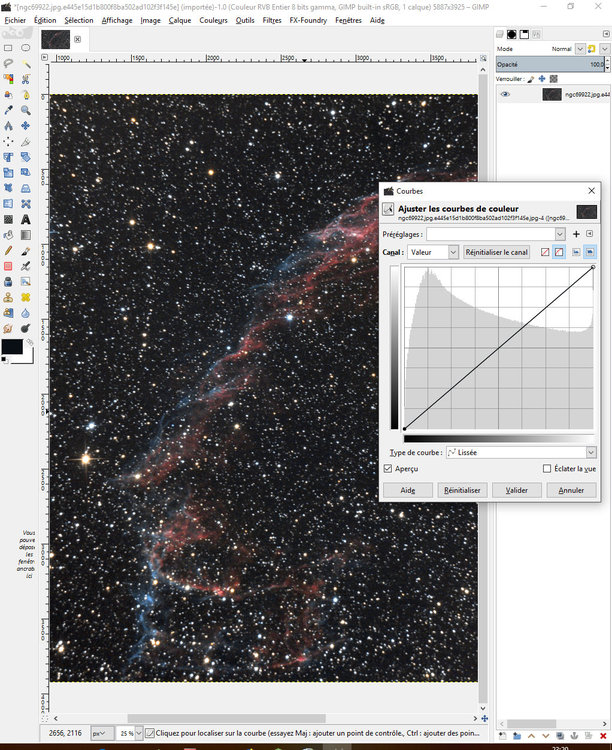Select the Fuzzy Select magic wand tool
Screen dimensions: 612x750
25,64
